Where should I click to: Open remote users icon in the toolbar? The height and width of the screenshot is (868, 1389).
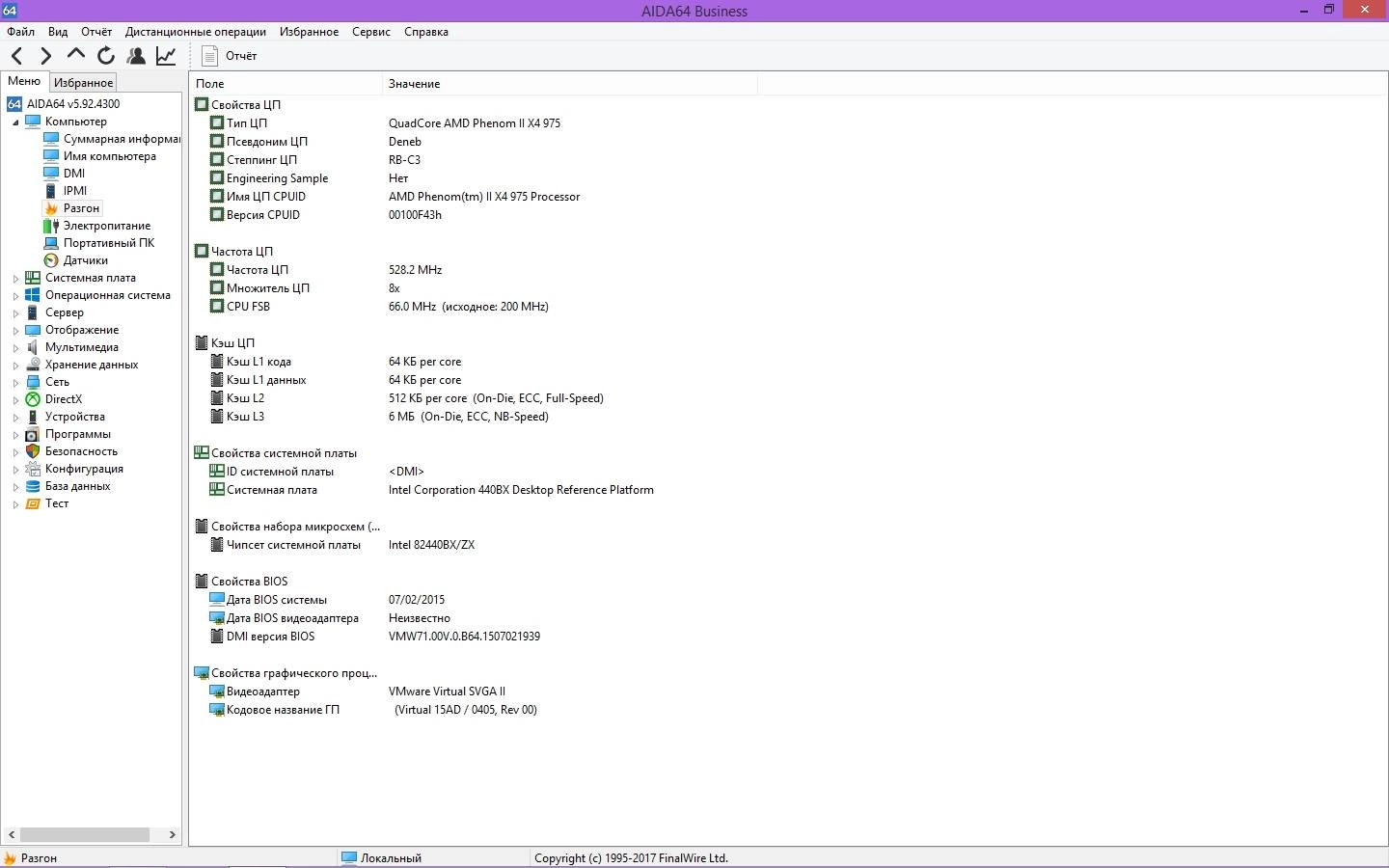(136, 56)
